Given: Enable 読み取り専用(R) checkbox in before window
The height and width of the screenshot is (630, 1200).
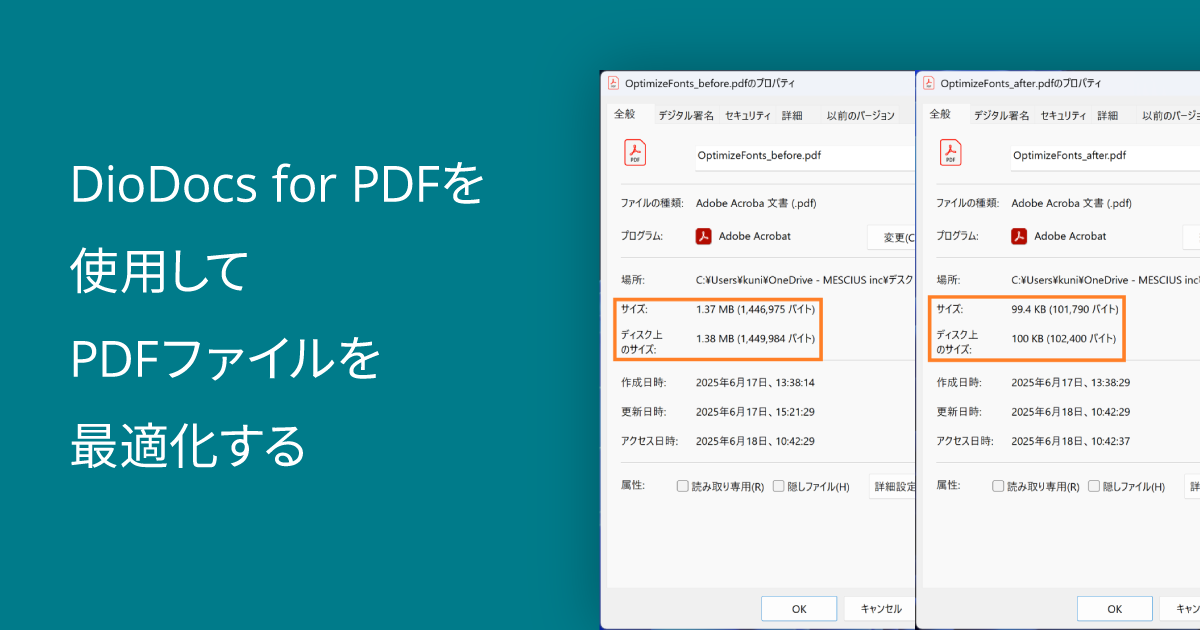Looking at the screenshot, I should point(683,487).
